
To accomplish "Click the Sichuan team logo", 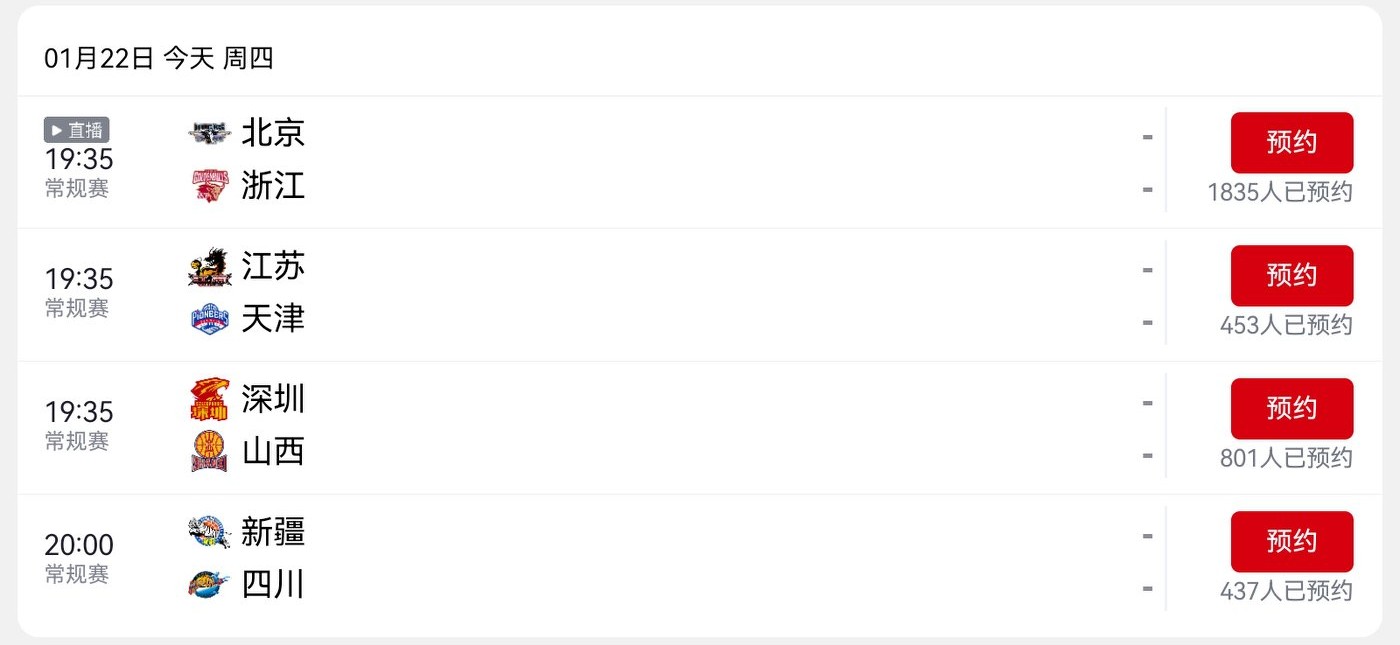I will click(x=210, y=584).
